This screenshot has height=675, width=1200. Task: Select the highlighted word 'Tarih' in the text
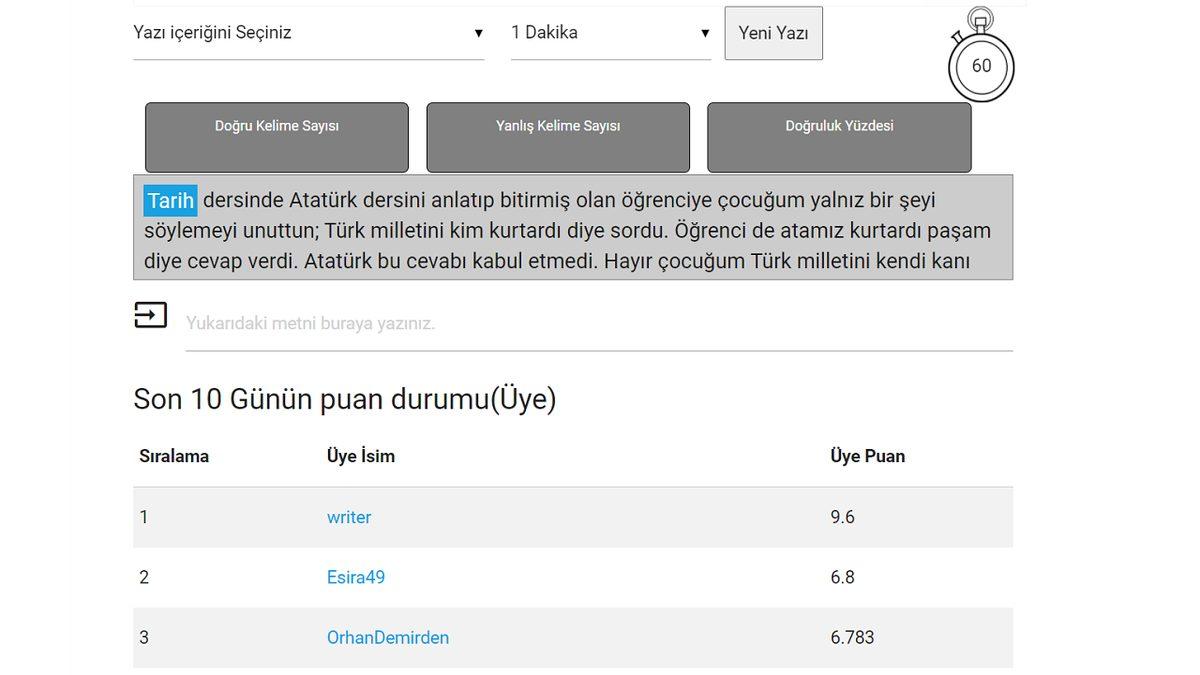(170, 200)
